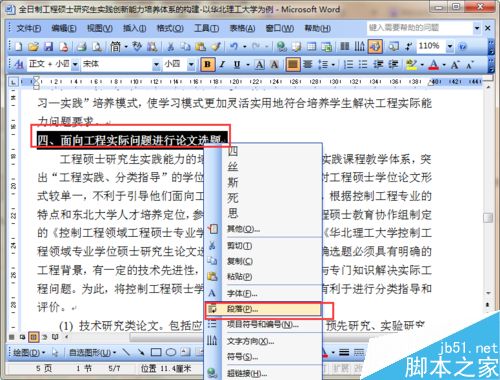The height and width of the screenshot is (380, 500).
Task: Toggle distributed alignment button
Action: (308, 64)
